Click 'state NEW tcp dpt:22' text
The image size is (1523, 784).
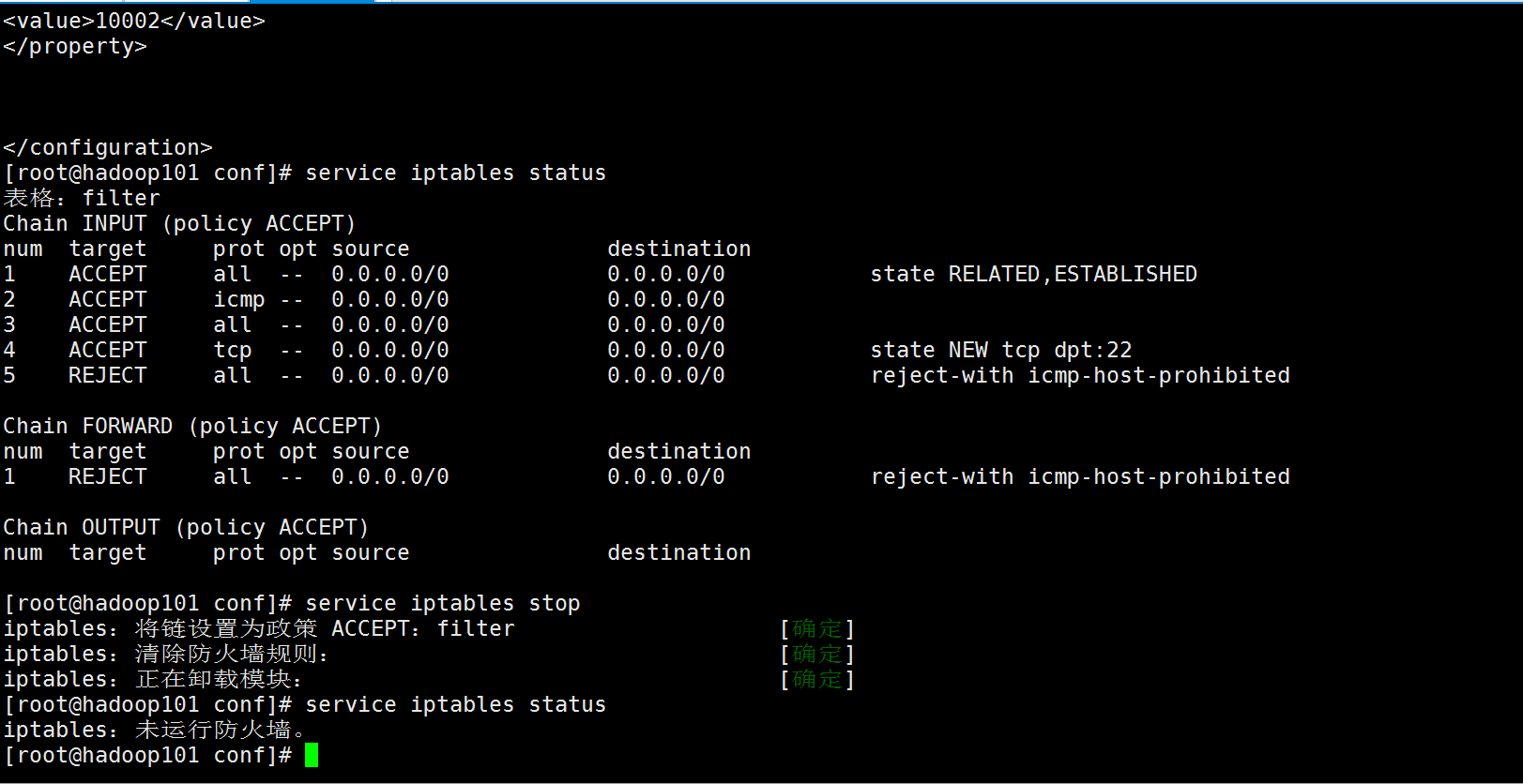[1001, 350]
